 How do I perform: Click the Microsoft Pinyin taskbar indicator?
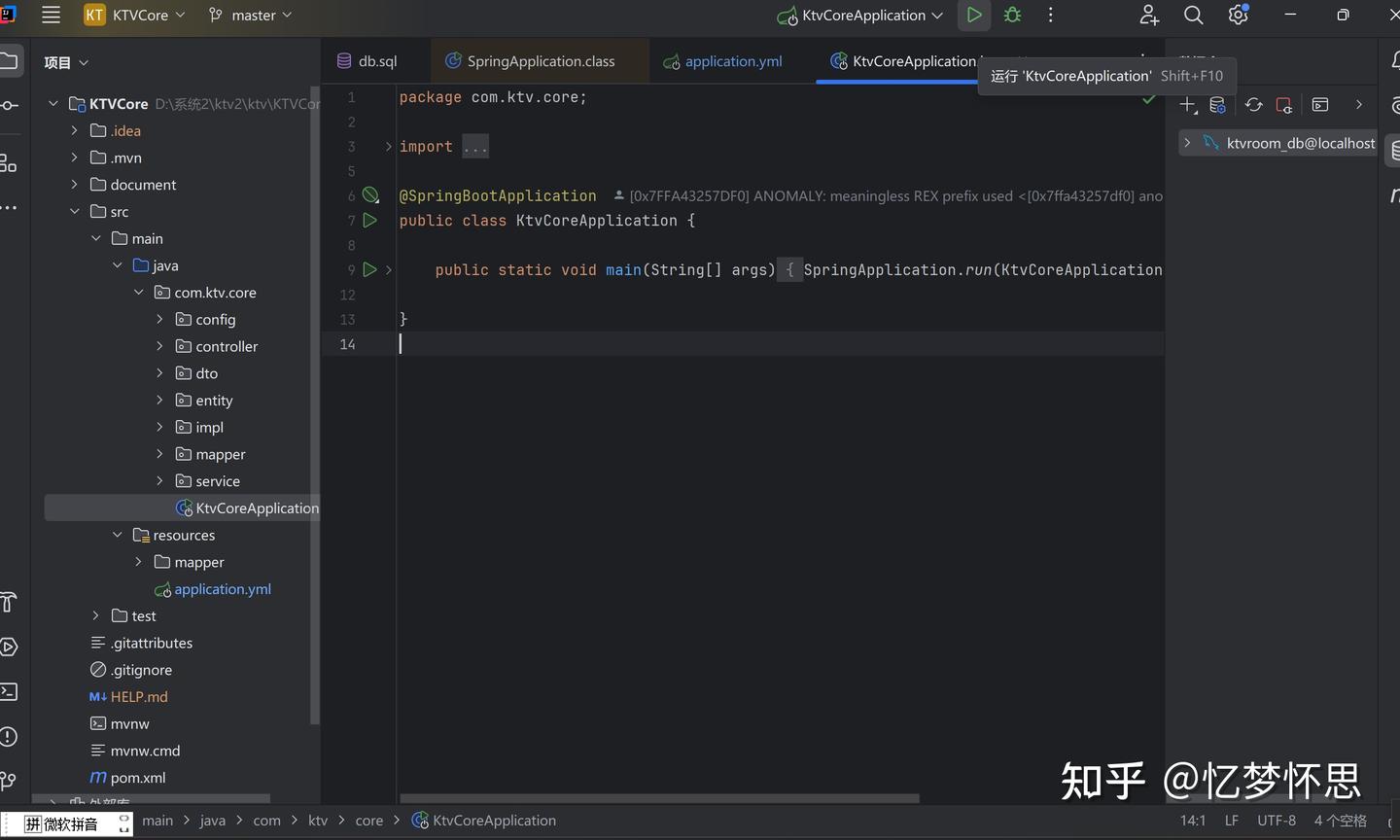68,823
